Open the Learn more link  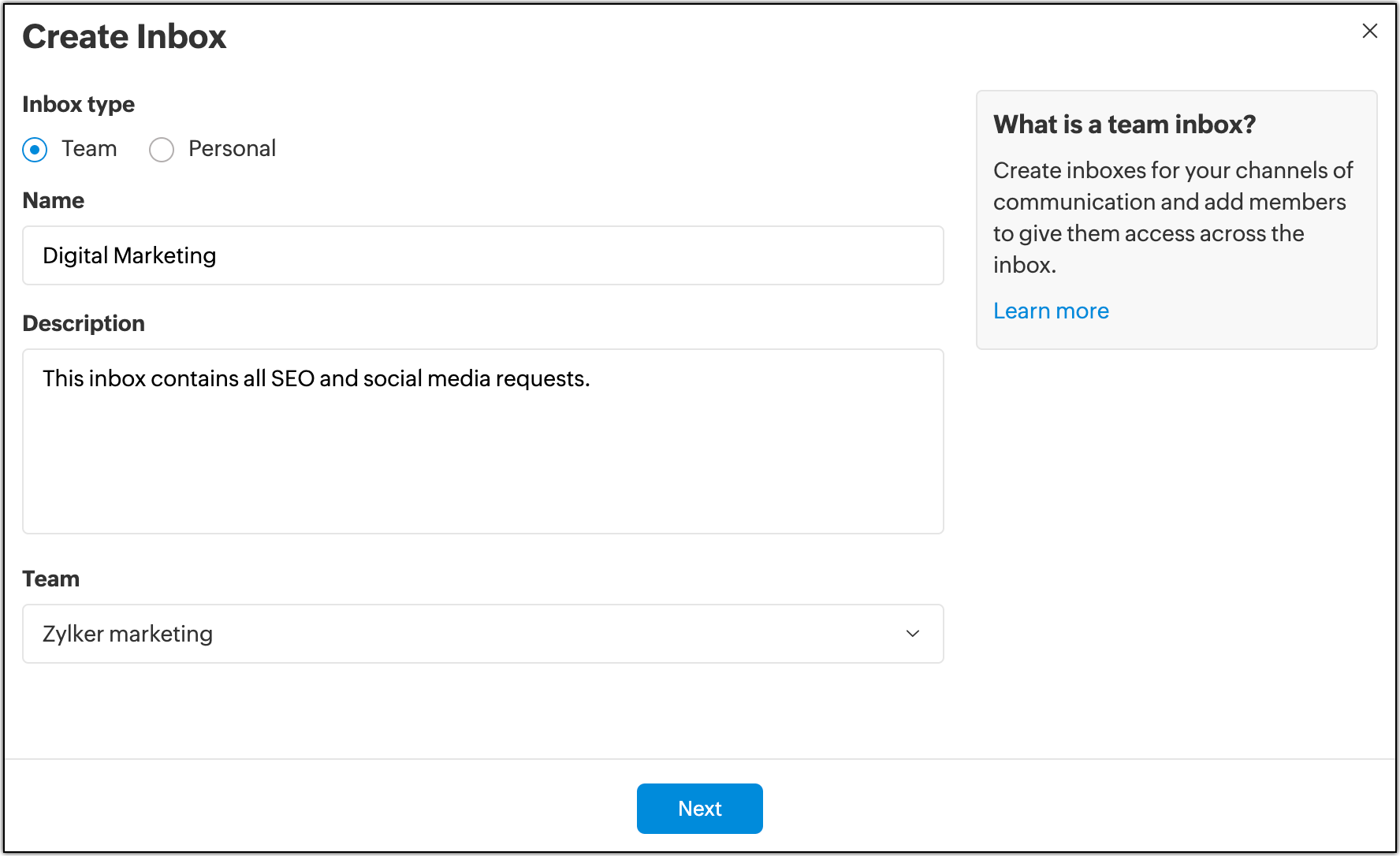(x=1051, y=311)
